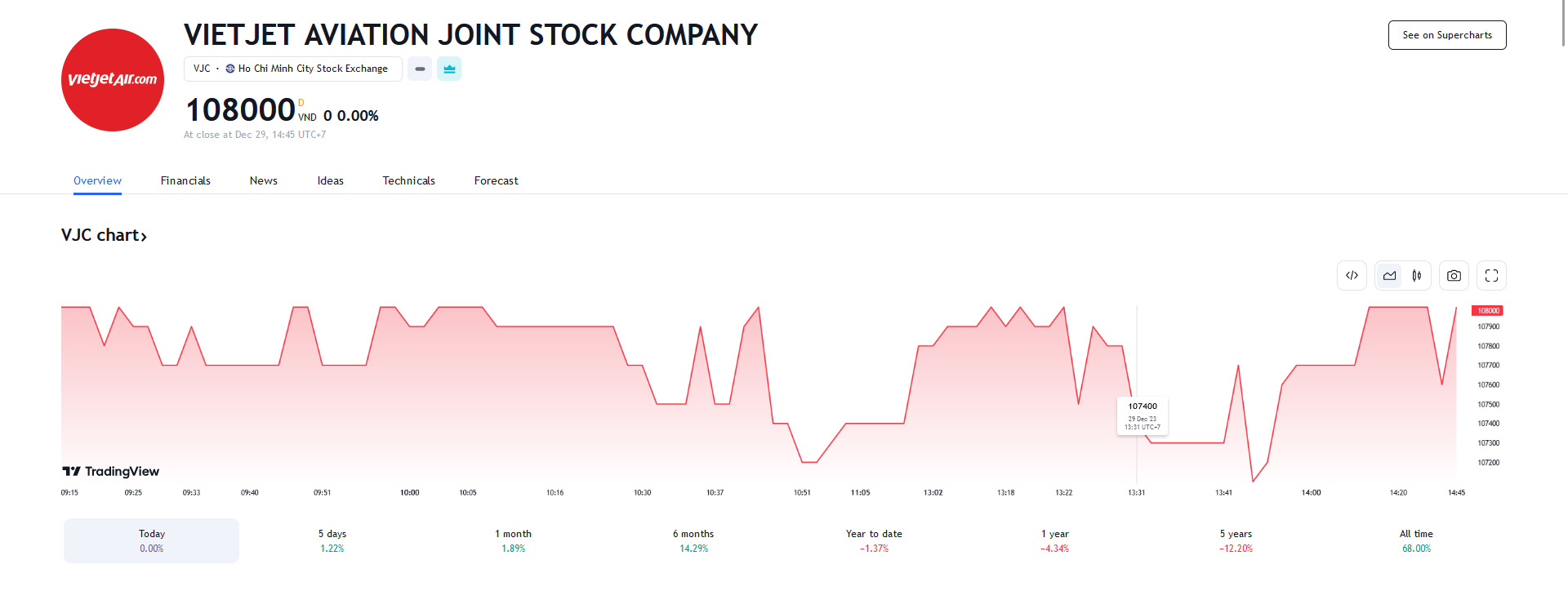The width and height of the screenshot is (1568, 600).
Task: Click the VJC Ho Chi Minh exchange badge
Action: (x=292, y=69)
